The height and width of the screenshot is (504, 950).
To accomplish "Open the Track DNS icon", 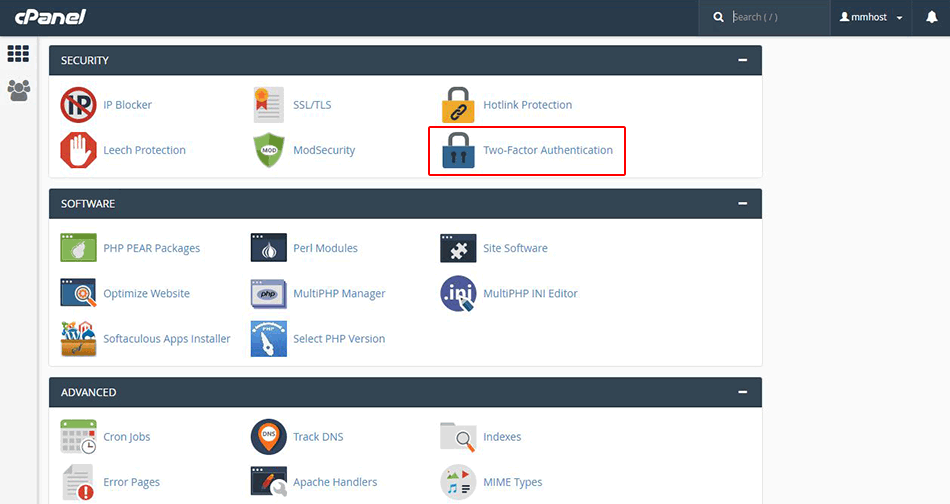I will pyautogui.click(x=268, y=437).
